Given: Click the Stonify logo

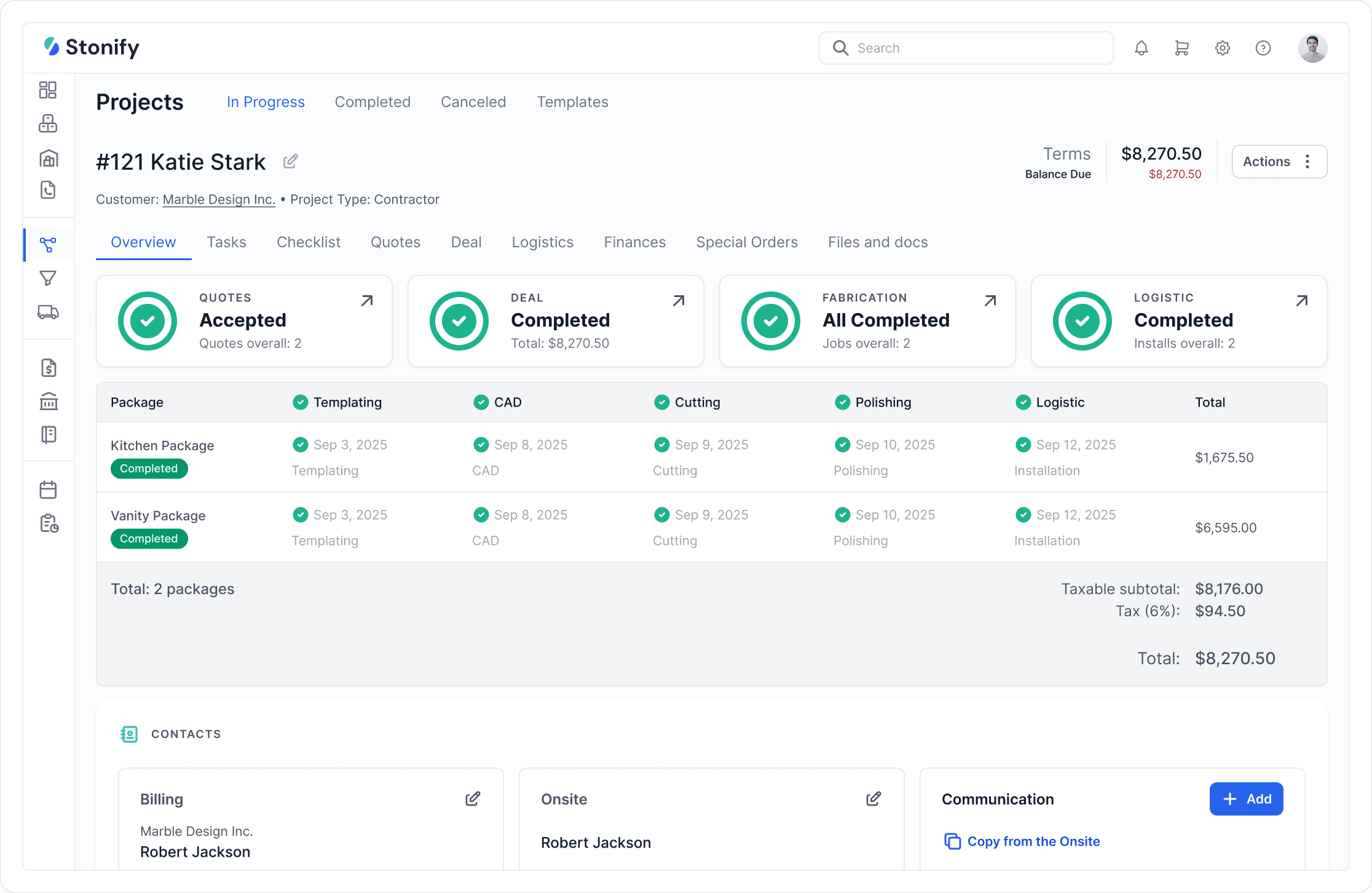Looking at the screenshot, I should click(92, 47).
